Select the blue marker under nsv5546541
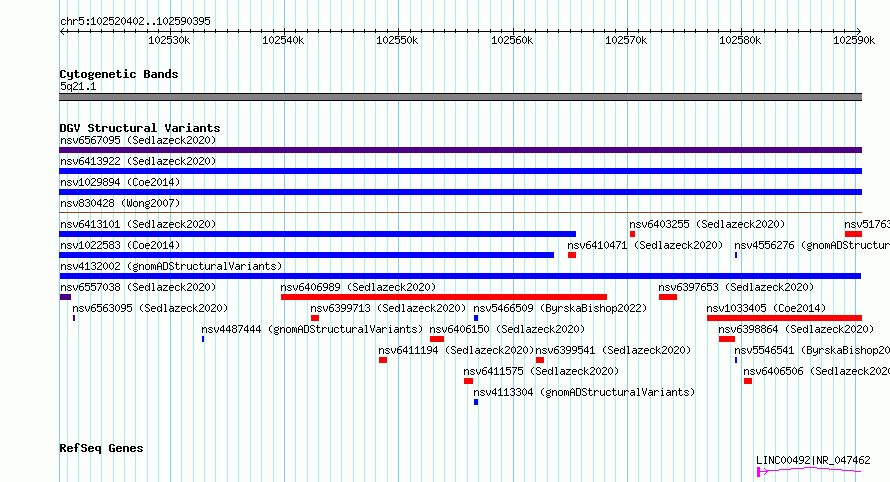Viewport: 890px width, 482px height. tap(736, 360)
